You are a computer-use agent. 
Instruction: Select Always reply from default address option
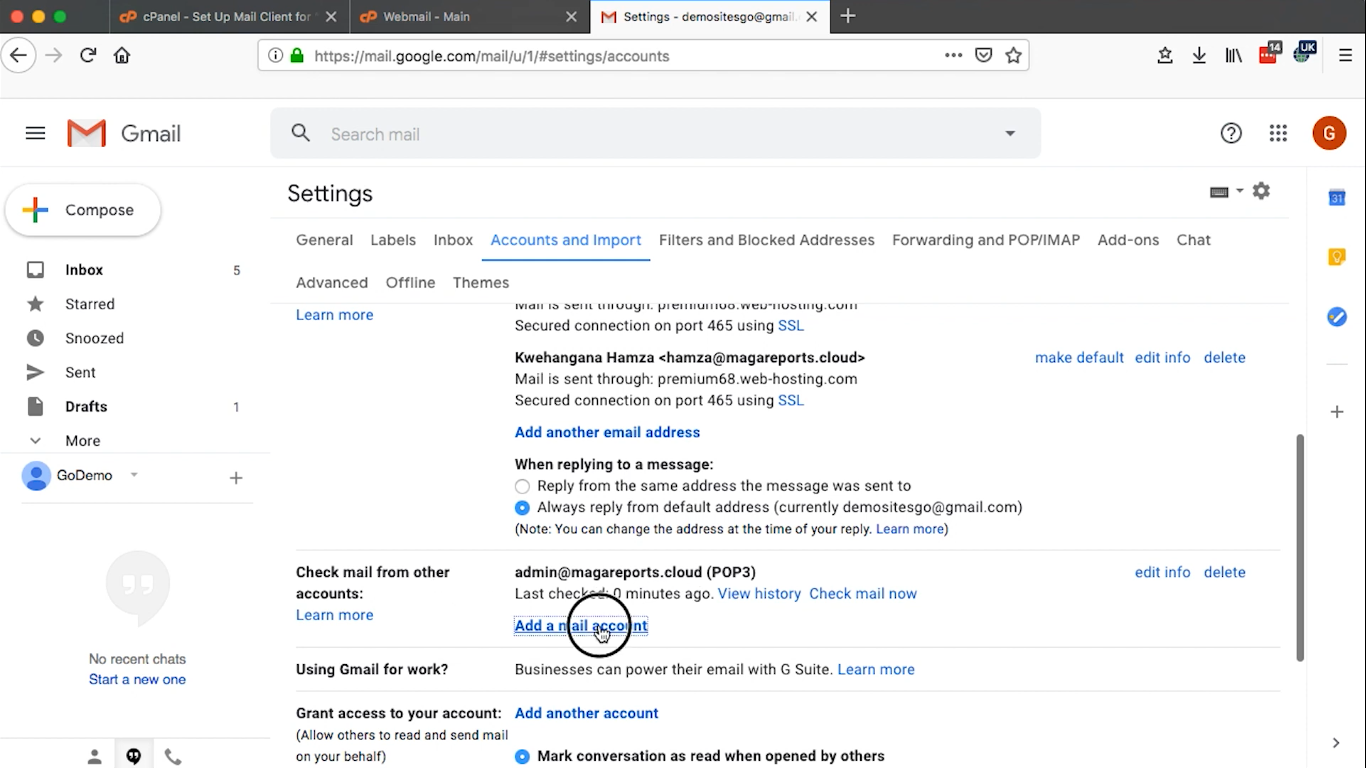[522, 508]
